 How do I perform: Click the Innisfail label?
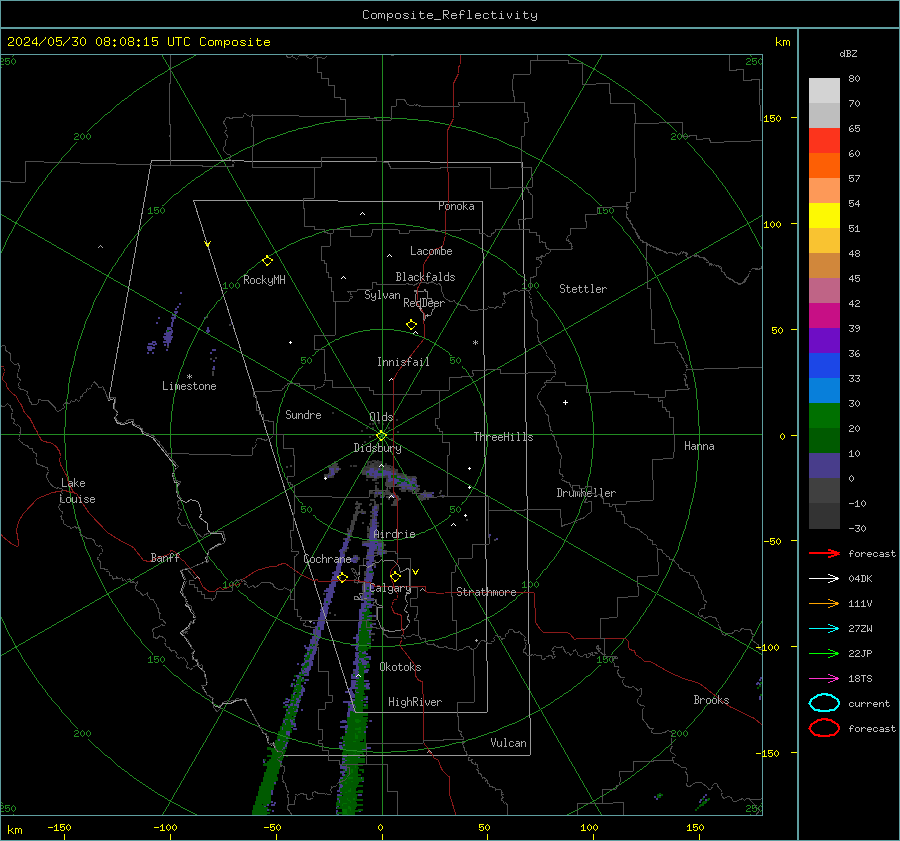click(403, 362)
